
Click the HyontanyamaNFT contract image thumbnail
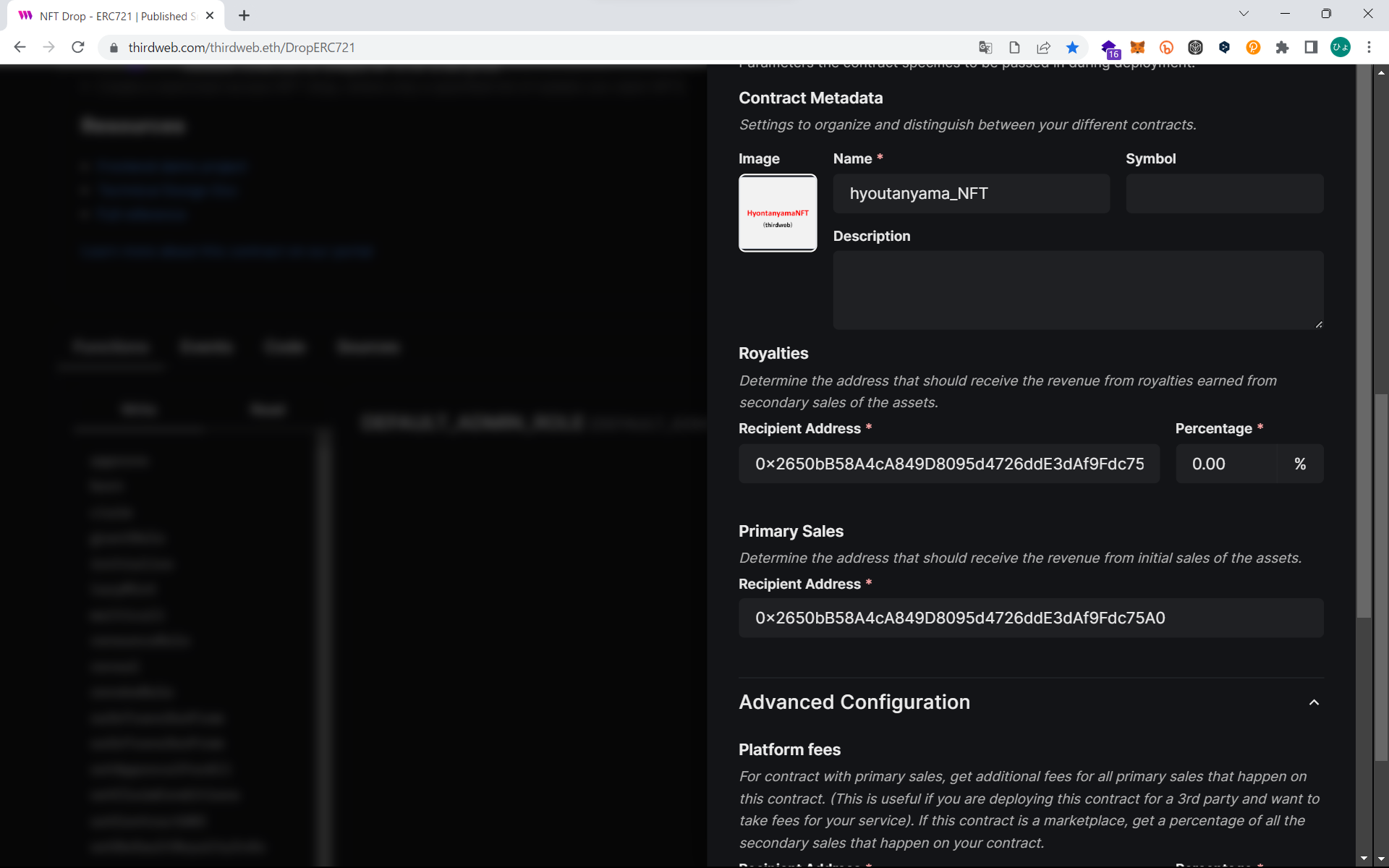(778, 213)
